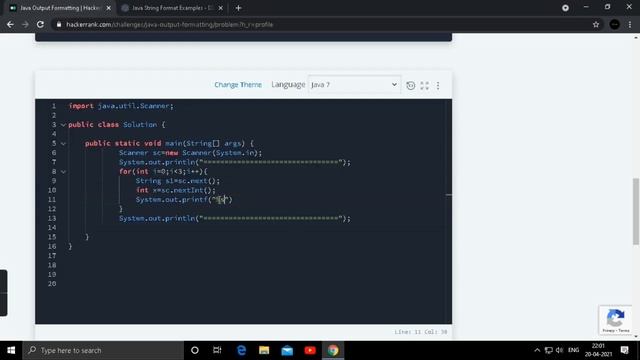Click the String s1=sc.next() code line
This screenshot has height=360, width=640.
click(x=178, y=181)
